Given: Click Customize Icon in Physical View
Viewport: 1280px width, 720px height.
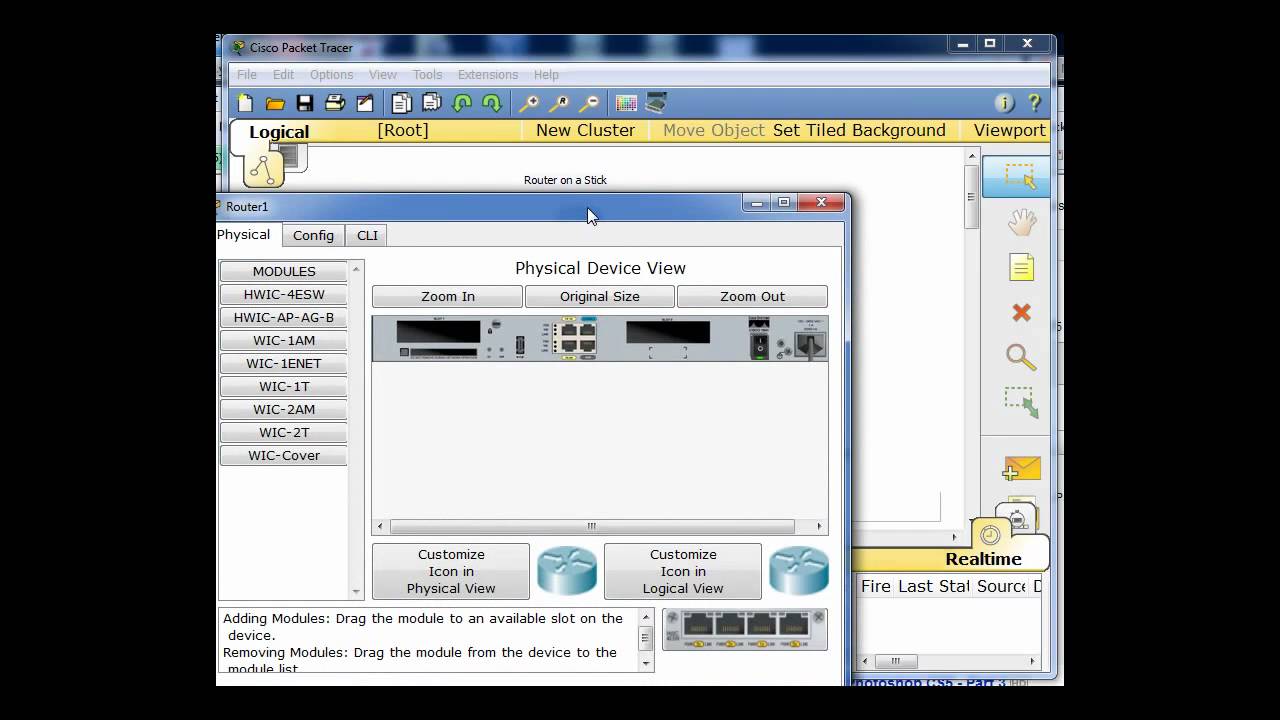Looking at the screenshot, I should click(x=451, y=571).
